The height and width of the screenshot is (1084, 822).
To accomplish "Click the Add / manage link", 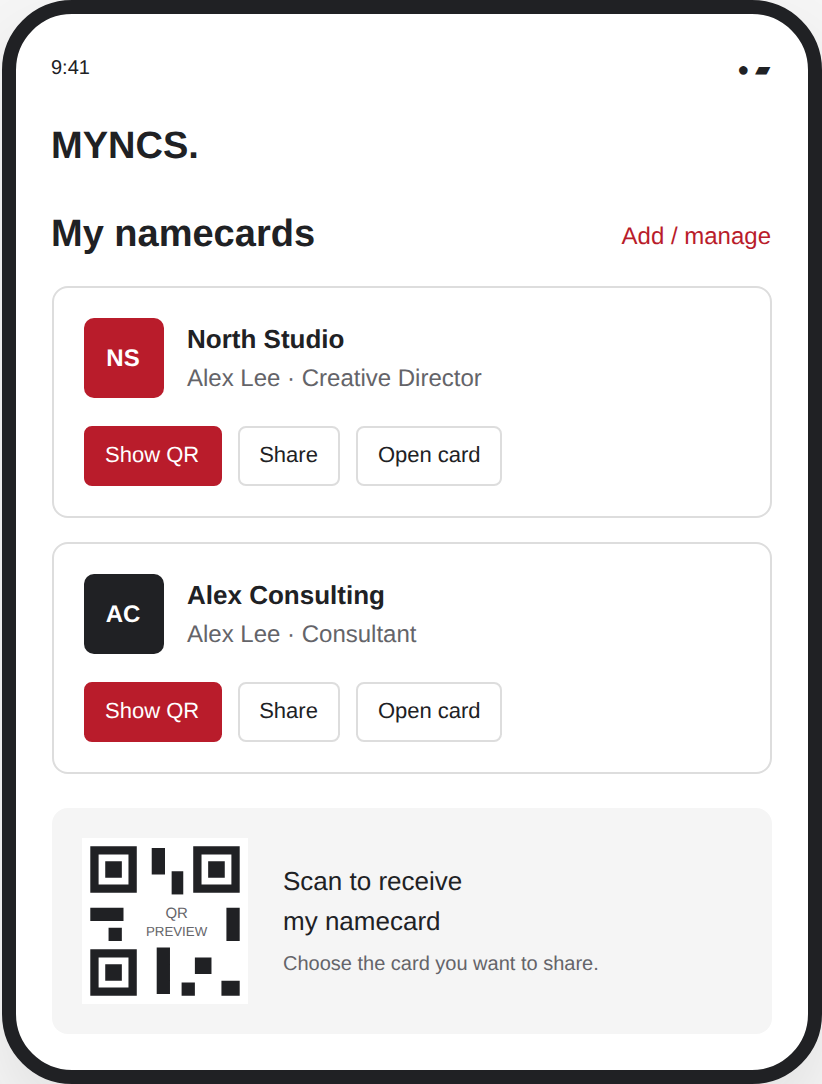I will [695, 236].
